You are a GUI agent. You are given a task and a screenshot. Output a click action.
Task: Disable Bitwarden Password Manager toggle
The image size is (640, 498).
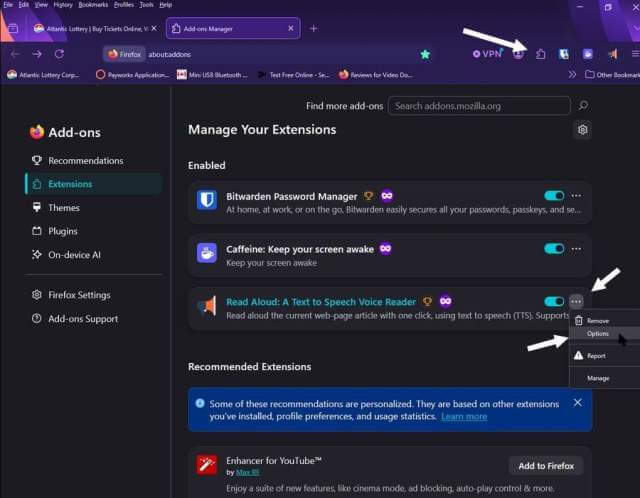[554, 196]
